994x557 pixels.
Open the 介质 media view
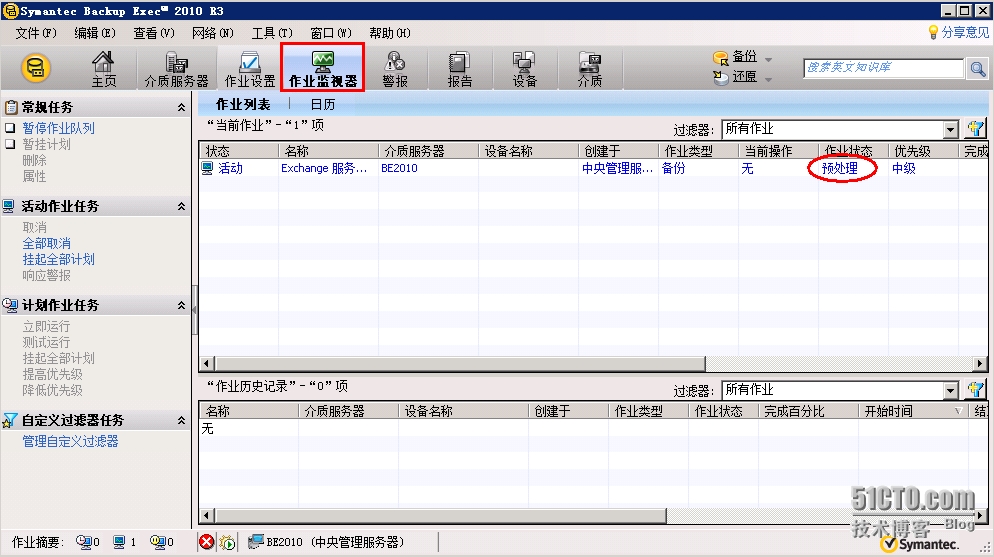[x=590, y=68]
